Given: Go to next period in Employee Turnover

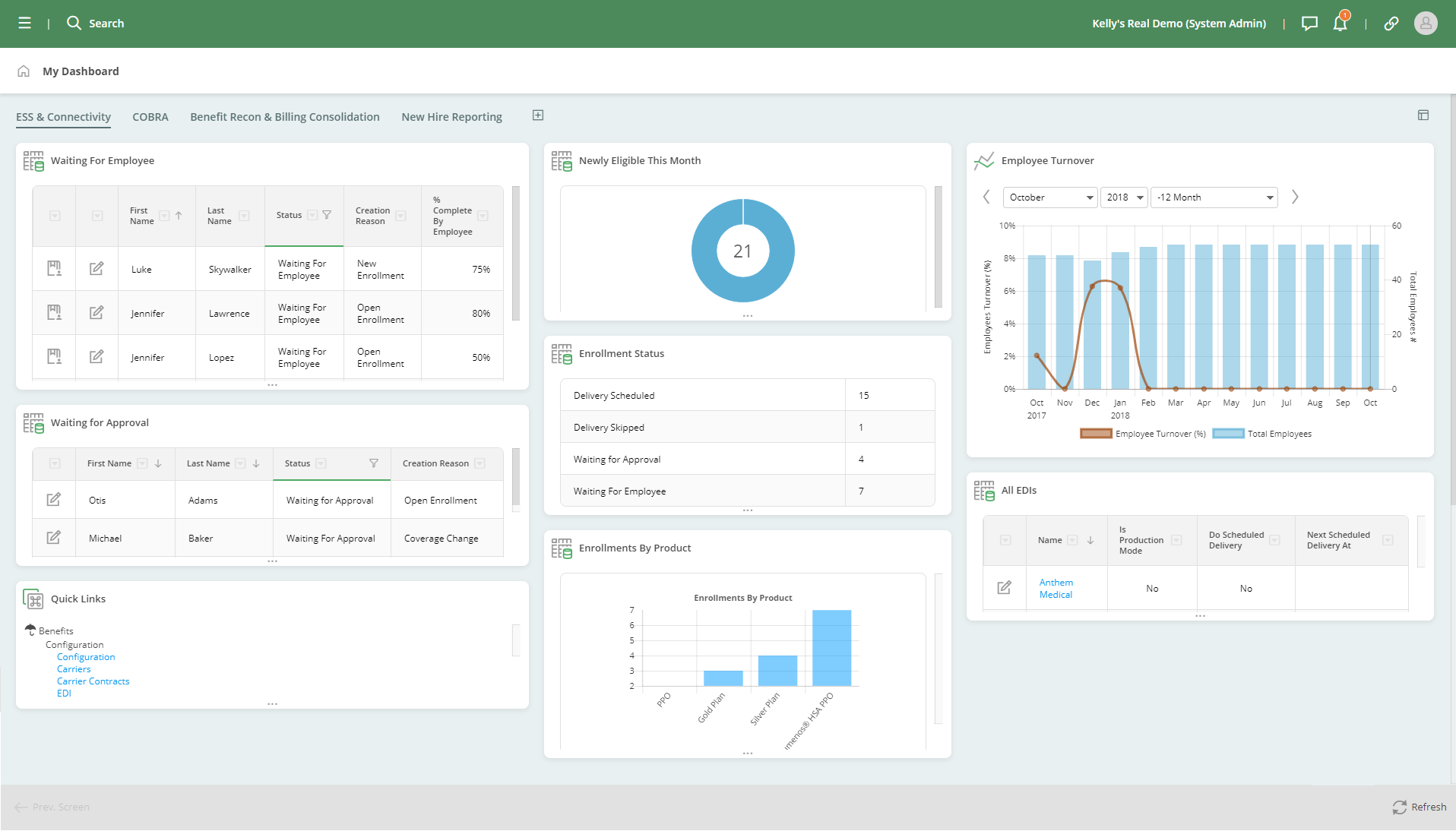Looking at the screenshot, I should point(1295,197).
